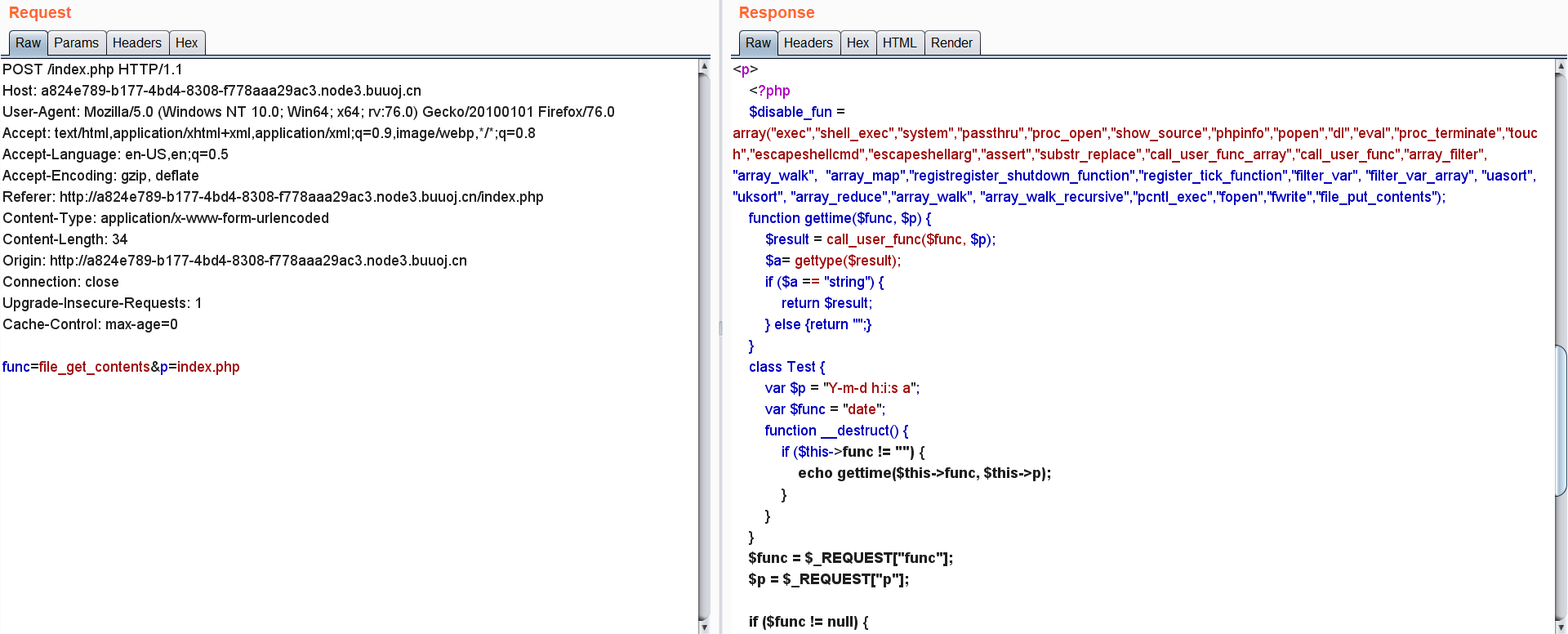Image resolution: width=1568 pixels, height=634 pixels.
Task: Click if ($a == "string") line
Action: point(824,282)
